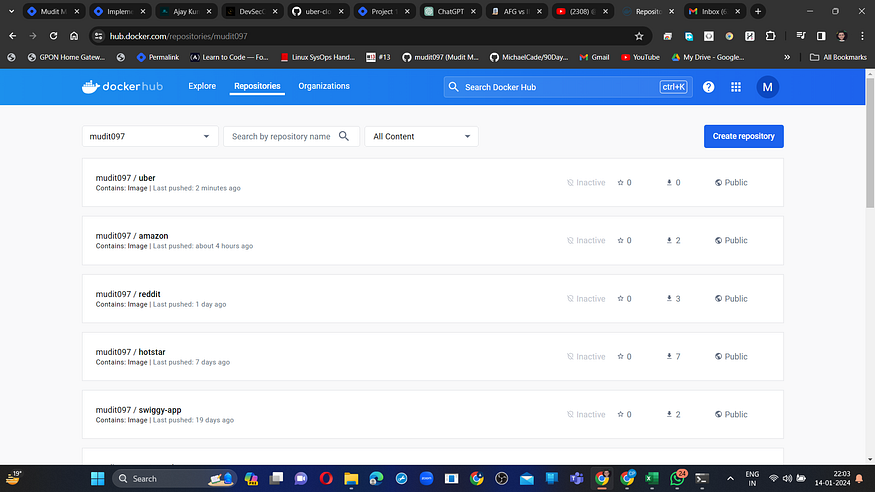This screenshot has width=875, height=492.
Task: Show hidden system tray icons
Action: coord(730,479)
